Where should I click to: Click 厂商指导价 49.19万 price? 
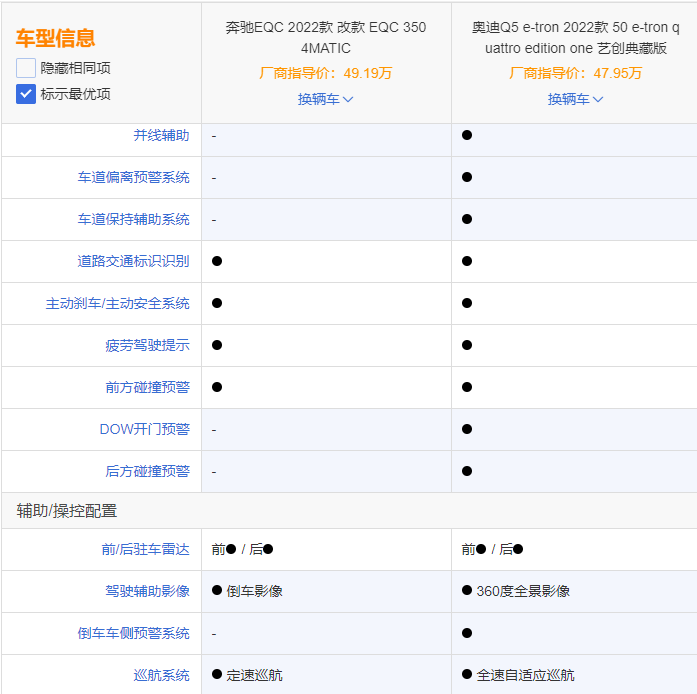(325, 73)
